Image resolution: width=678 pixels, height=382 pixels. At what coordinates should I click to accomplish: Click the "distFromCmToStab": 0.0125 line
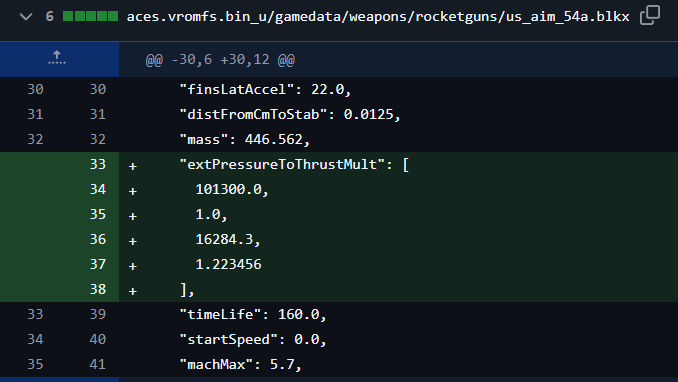[x=290, y=115]
